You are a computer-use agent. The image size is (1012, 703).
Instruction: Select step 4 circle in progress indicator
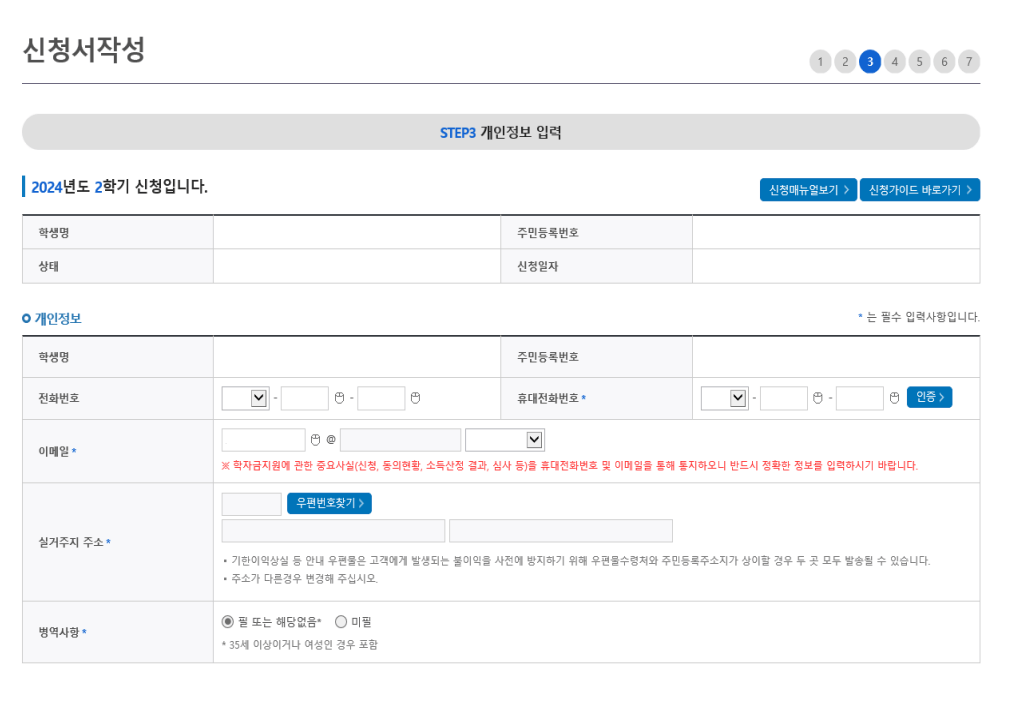[895, 61]
